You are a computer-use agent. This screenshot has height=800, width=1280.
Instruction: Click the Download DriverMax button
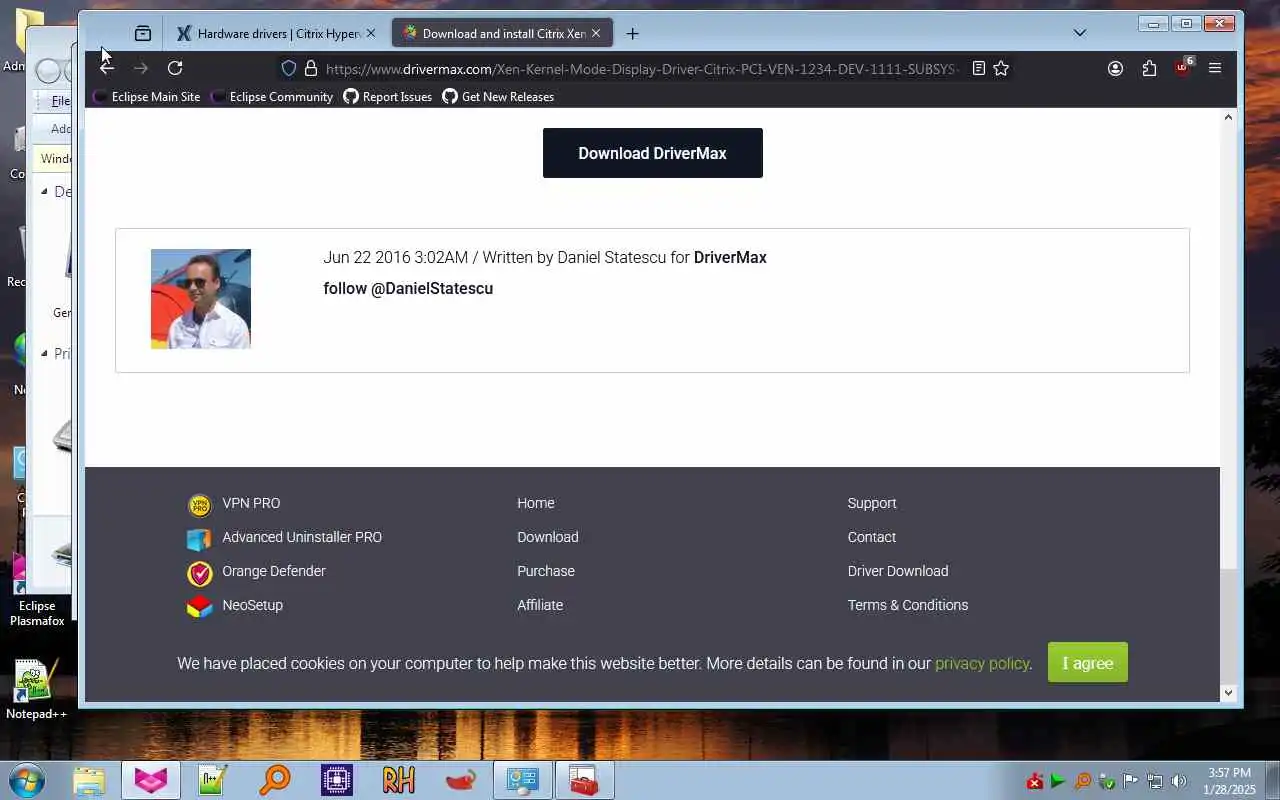tap(653, 153)
